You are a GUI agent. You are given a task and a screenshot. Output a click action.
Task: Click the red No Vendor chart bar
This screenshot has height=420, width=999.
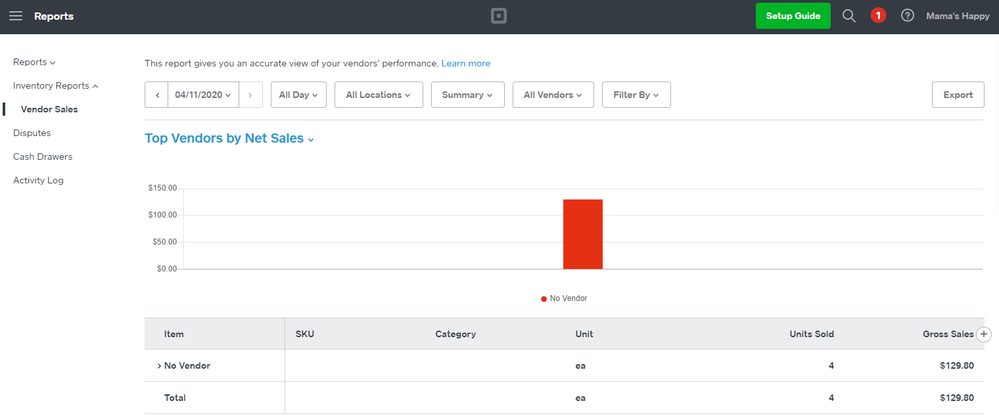point(582,234)
